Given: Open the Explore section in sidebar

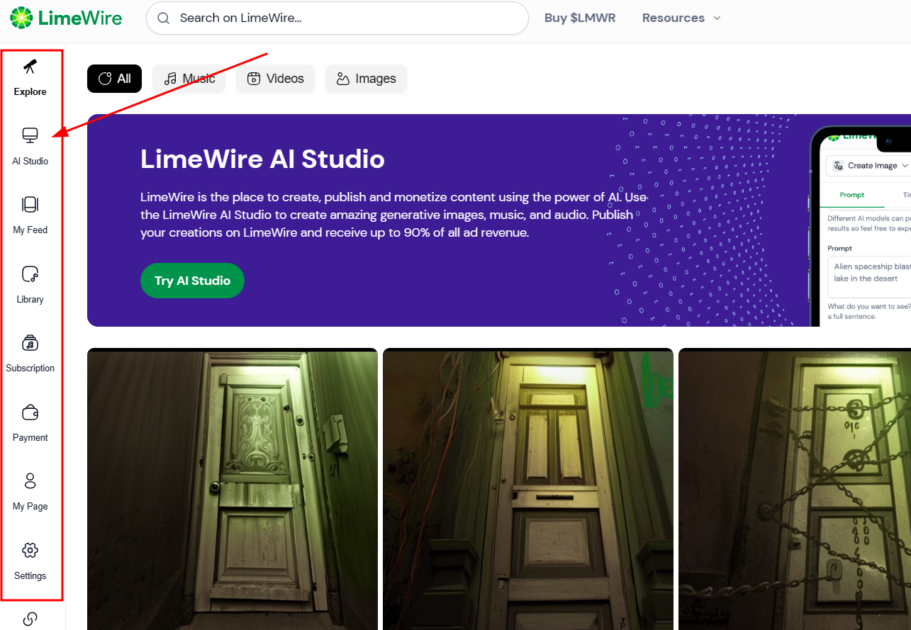Looking at the screenshot, I should pyautogui.click(x=30, y=75).
